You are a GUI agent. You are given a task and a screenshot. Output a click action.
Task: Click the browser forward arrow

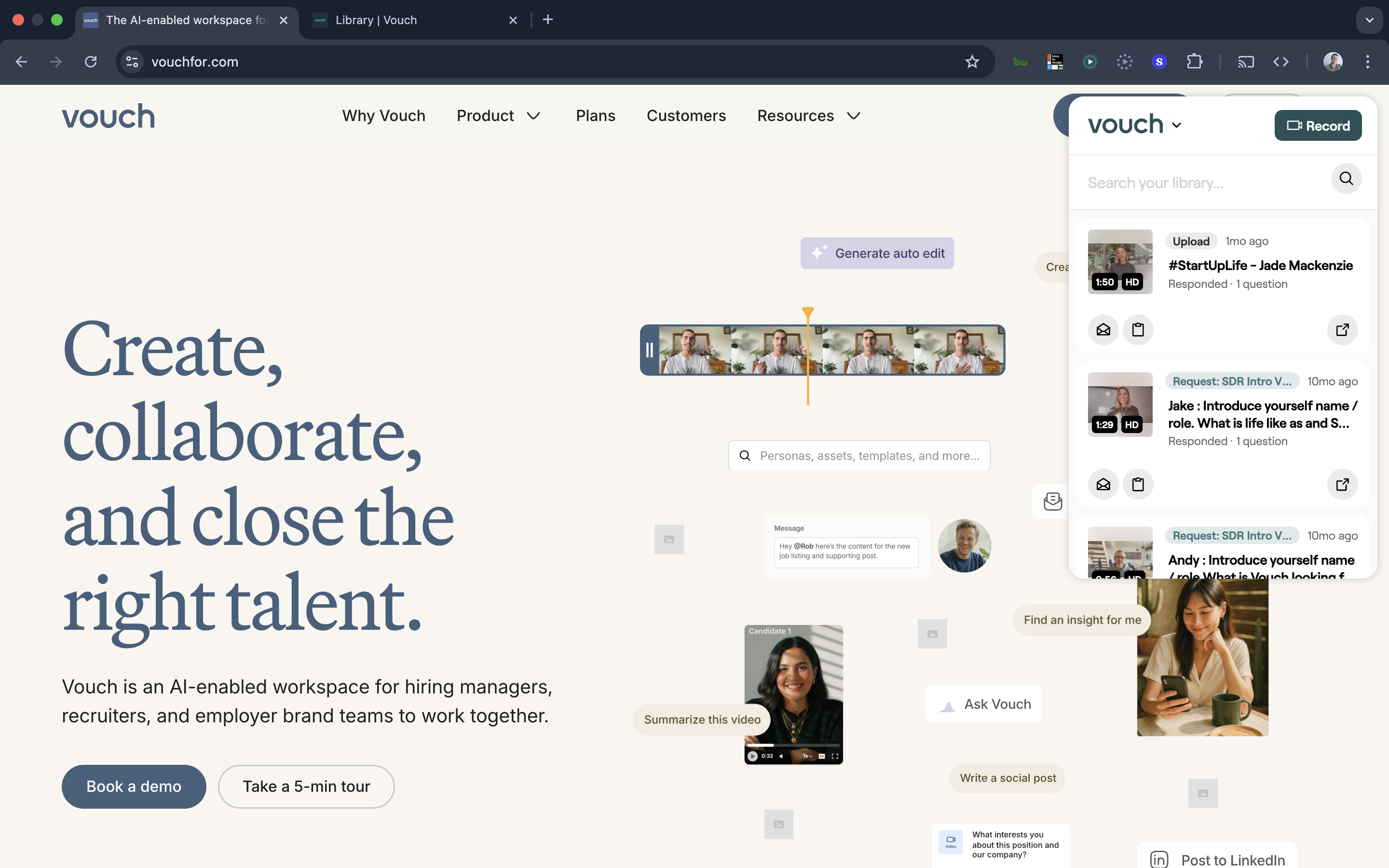click(55, 61)
